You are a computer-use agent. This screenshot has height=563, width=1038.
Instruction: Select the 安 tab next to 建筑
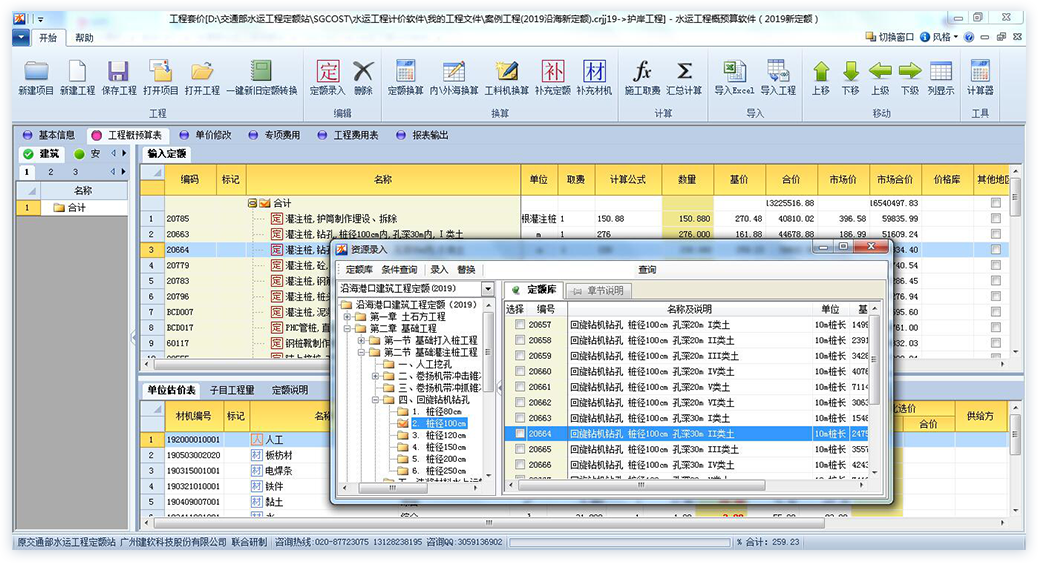88,154
